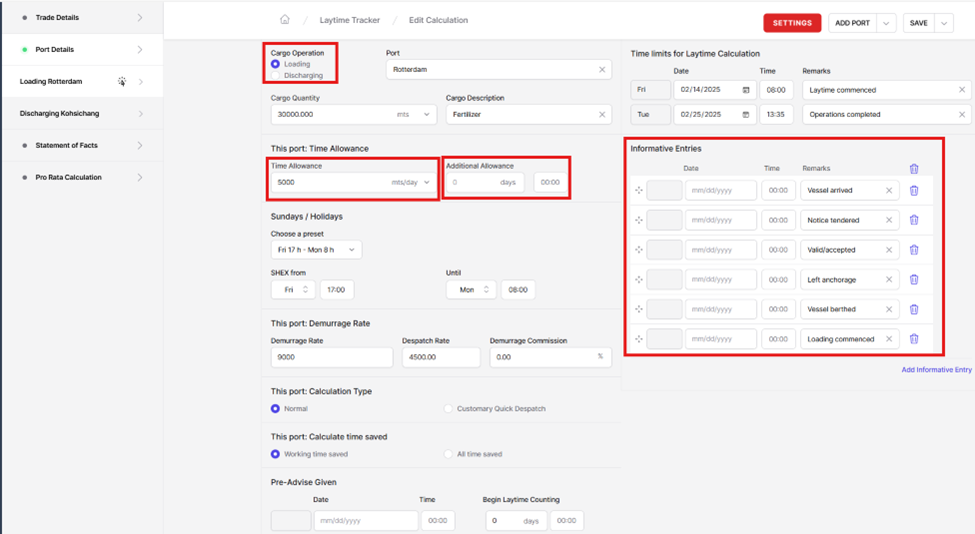The width and height of the screenshot is (975, 534).
Task: Open cargo quantity mts unit dropdown
Action: click(x=427, y=114)
